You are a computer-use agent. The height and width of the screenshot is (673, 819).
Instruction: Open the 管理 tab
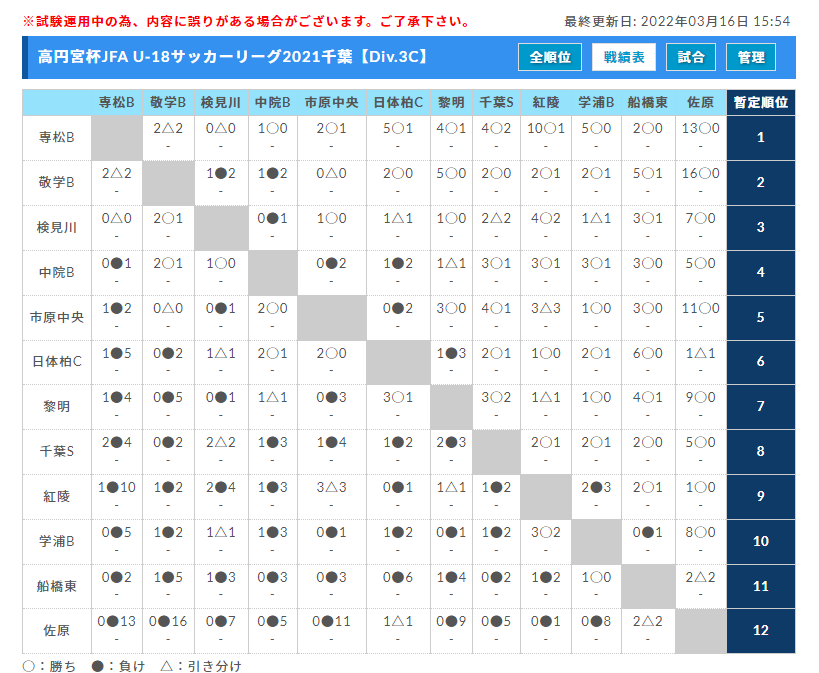point(751,57)
